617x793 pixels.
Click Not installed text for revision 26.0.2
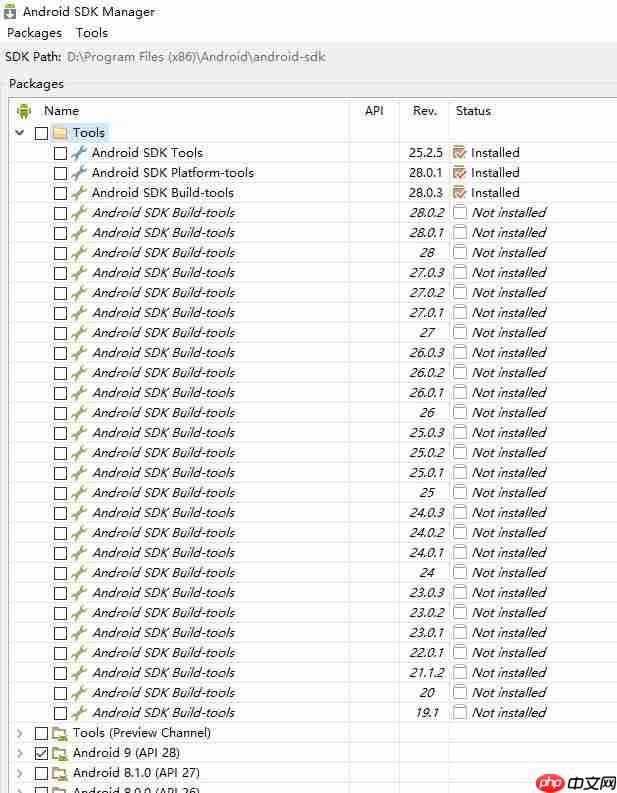point(509,373)
